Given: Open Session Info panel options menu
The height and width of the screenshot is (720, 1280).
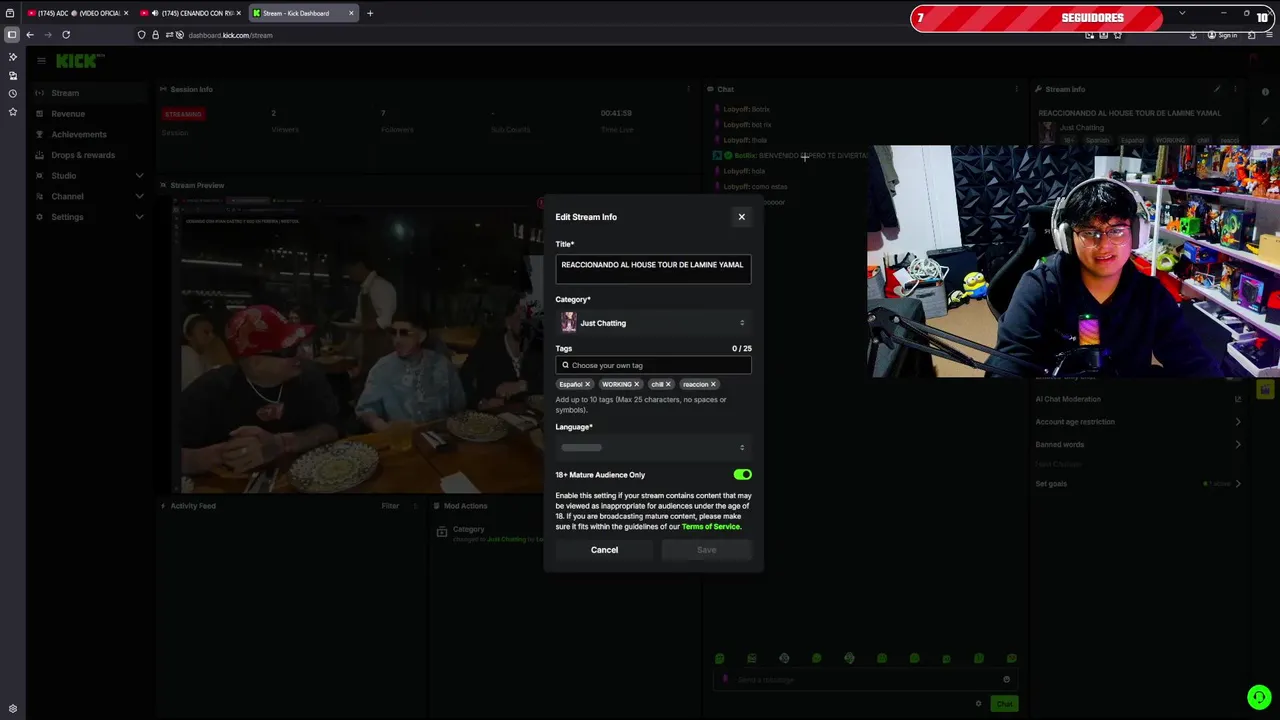Looking at the screenshot, I should pyautogui.click(x=687, y=89).
